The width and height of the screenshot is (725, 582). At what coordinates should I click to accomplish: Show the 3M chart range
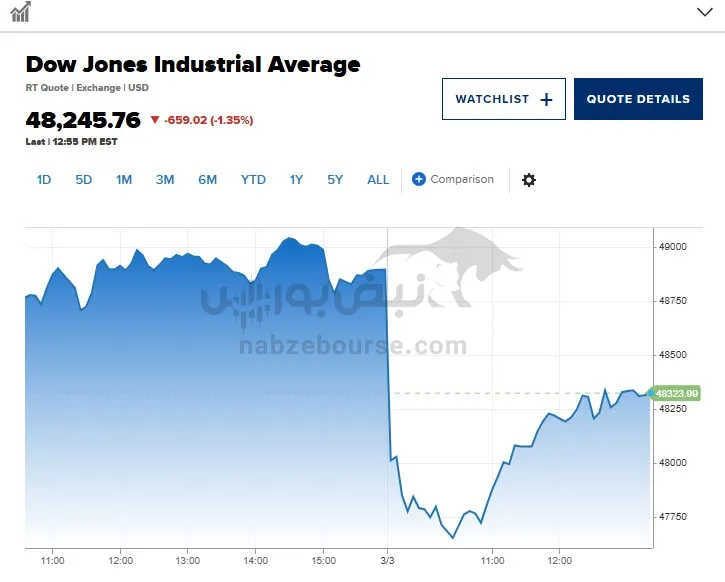tap(165, 180)
